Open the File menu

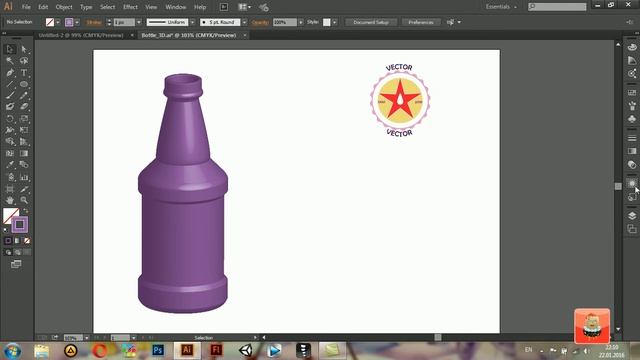[x=26, y=7]
